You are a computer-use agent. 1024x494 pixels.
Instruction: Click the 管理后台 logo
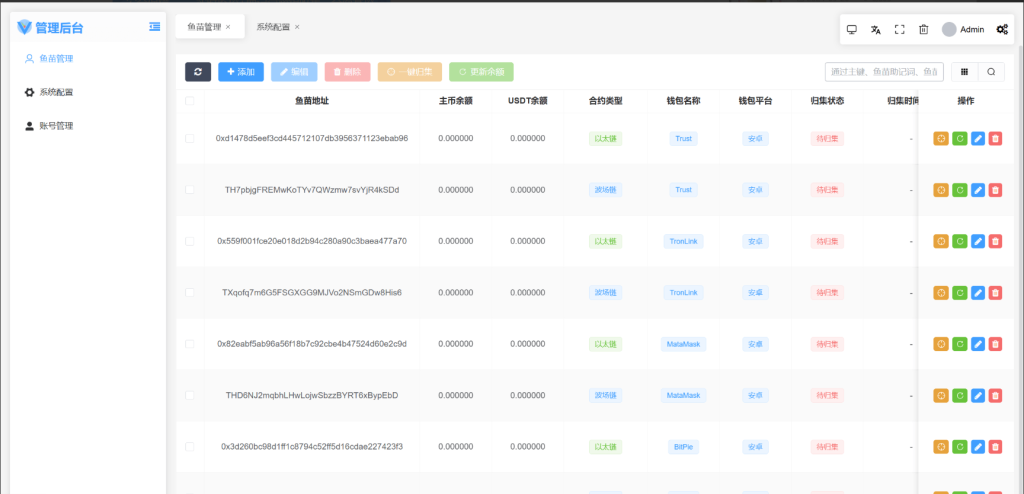tap(50, 27)
